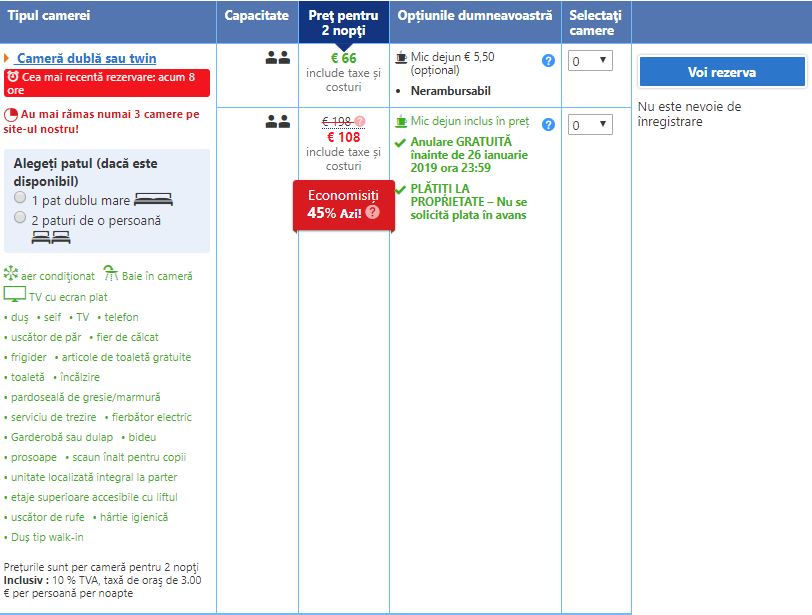
Task: Click the question mark in 45% savings badge
Action: point(372,212)
